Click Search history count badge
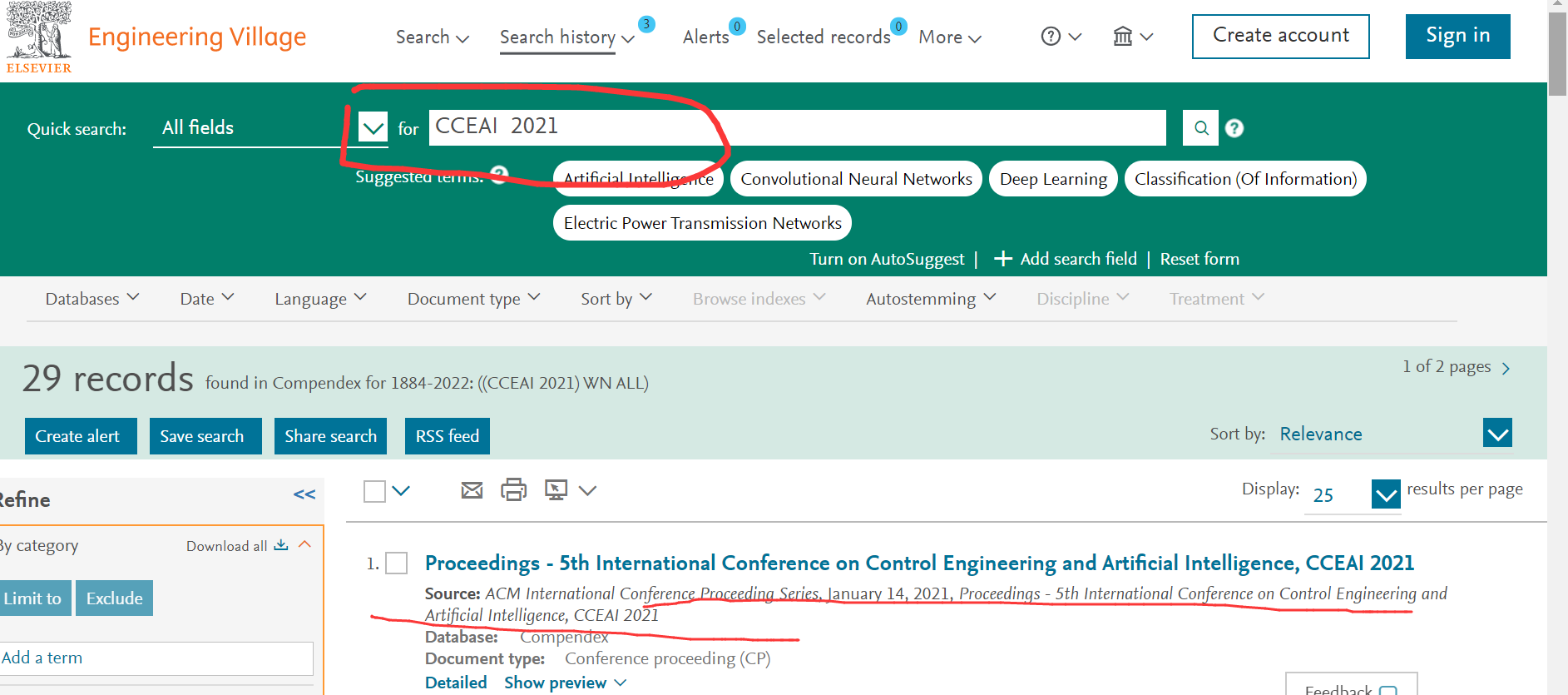The height and width of the screenshot is (695, 1568). click(646, 24)
